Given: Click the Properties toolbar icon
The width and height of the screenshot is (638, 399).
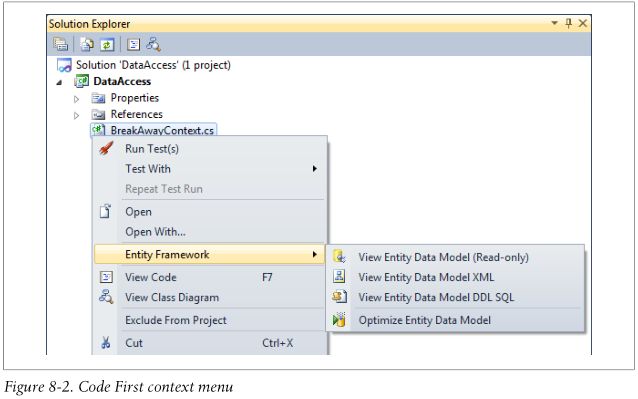Looking at the screenshot, I should pos(61,44).
